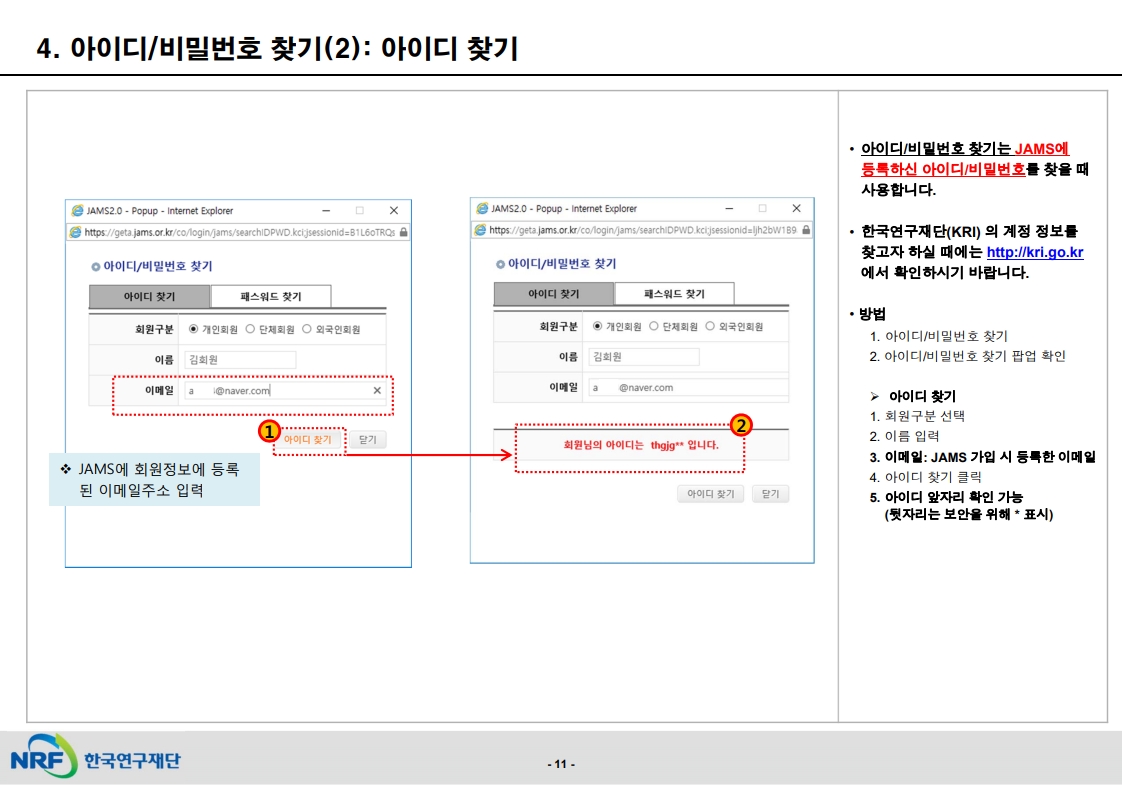Viewport: 1122px width, 793px height.
Task: Select 개인회원 radio in left popup
Action: [193, 329]
